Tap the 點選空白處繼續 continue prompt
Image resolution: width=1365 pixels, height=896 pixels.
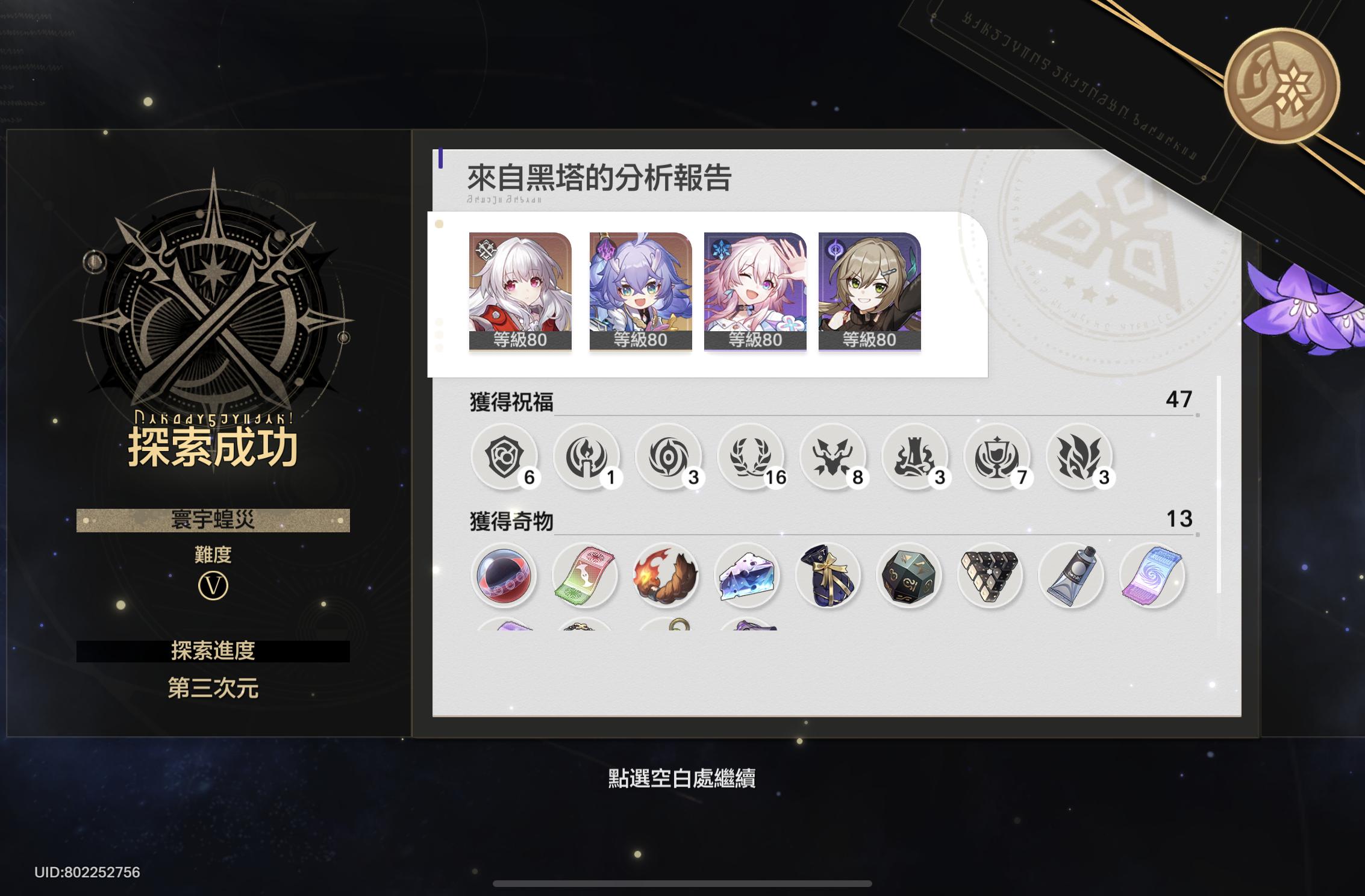[682, 779]
